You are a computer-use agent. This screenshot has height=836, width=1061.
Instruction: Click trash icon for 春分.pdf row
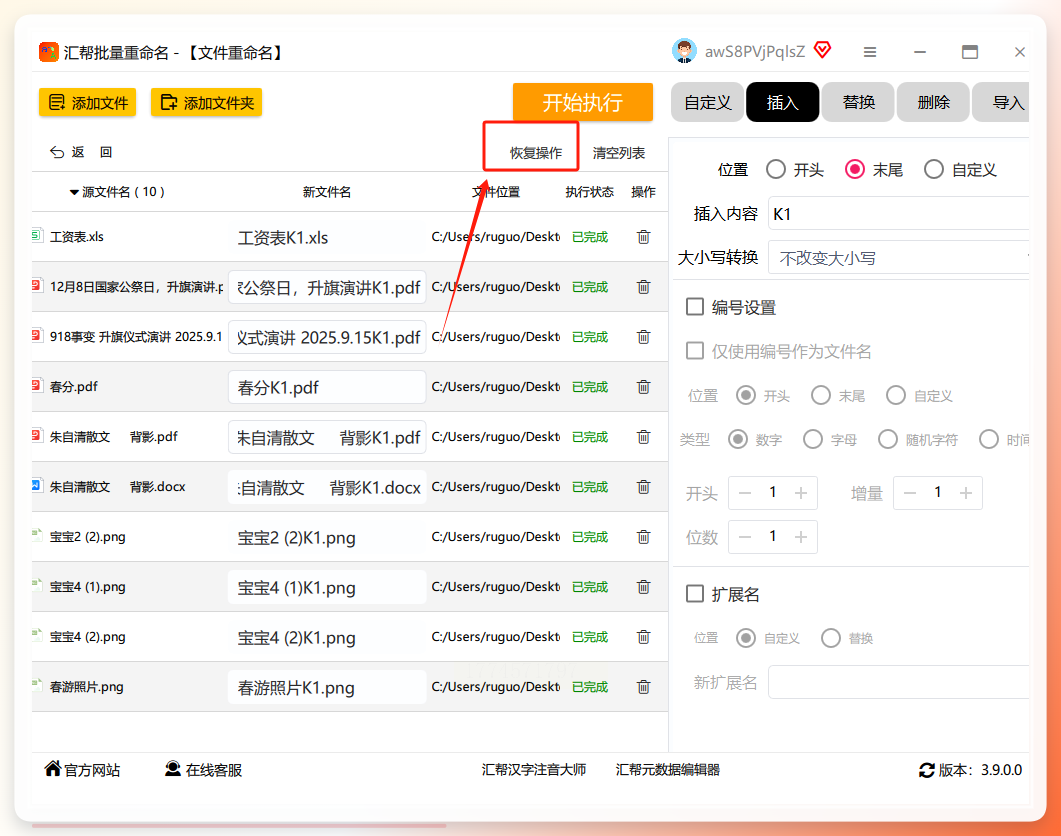643,387
